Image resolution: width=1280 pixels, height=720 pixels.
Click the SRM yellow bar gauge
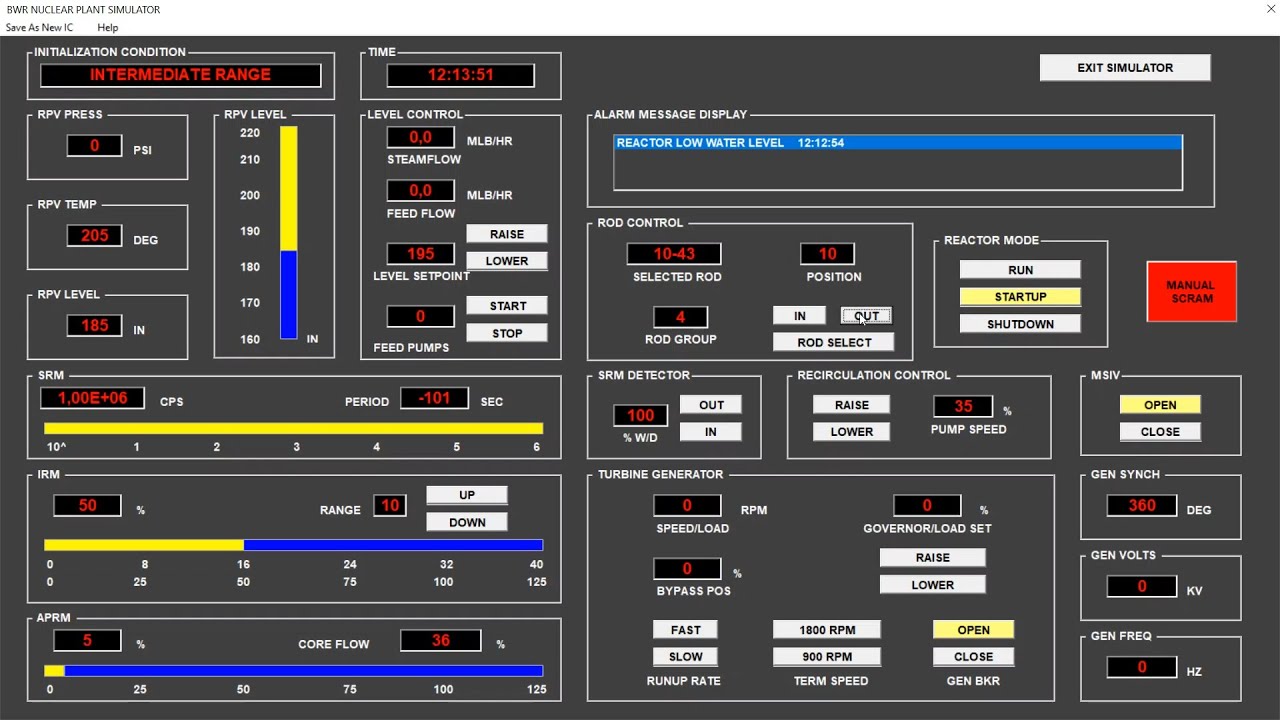(x=294, y=428)
